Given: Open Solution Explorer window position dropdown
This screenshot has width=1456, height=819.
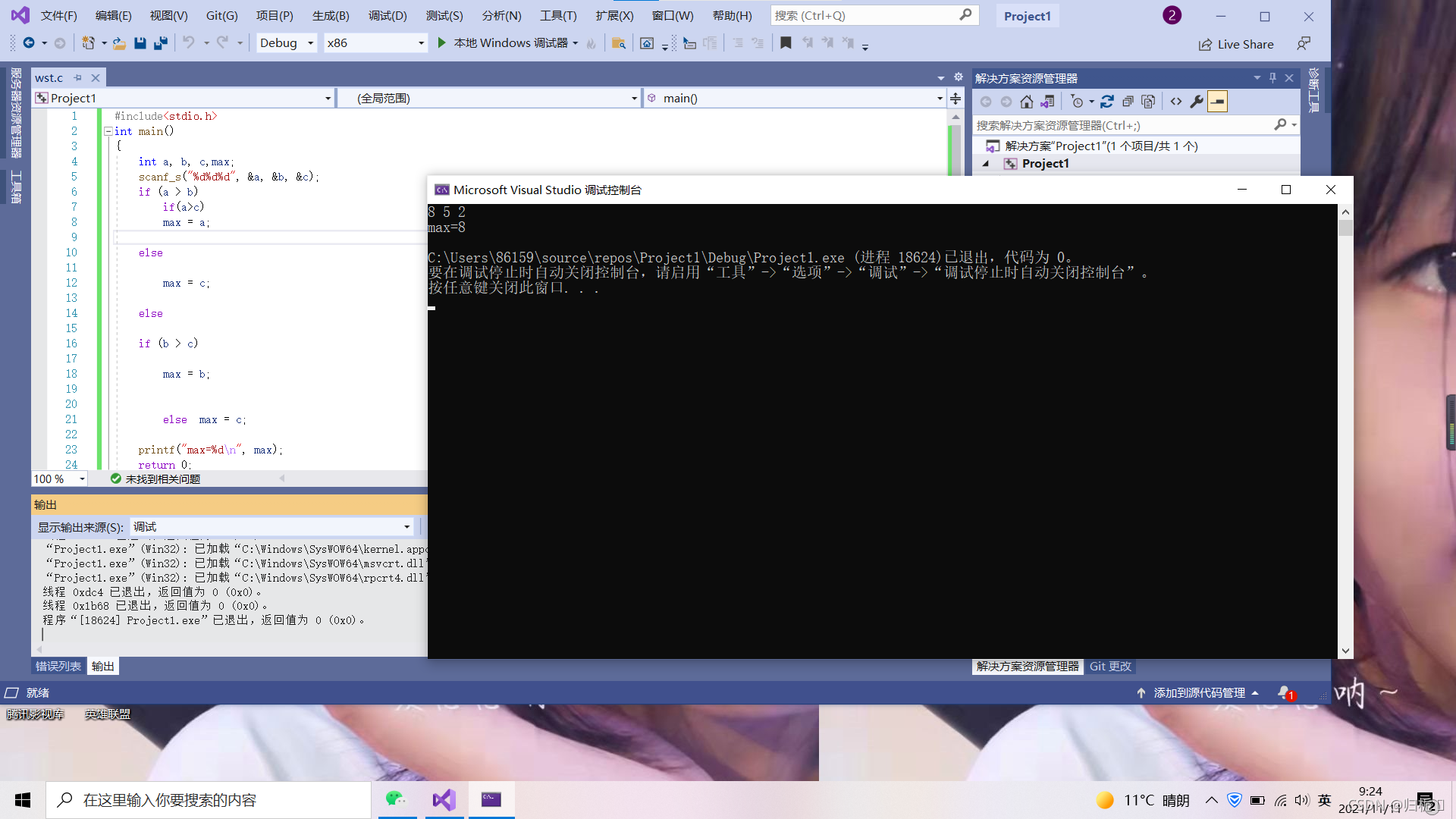Looking at the screenshot, I should [x=1257, y=78].
